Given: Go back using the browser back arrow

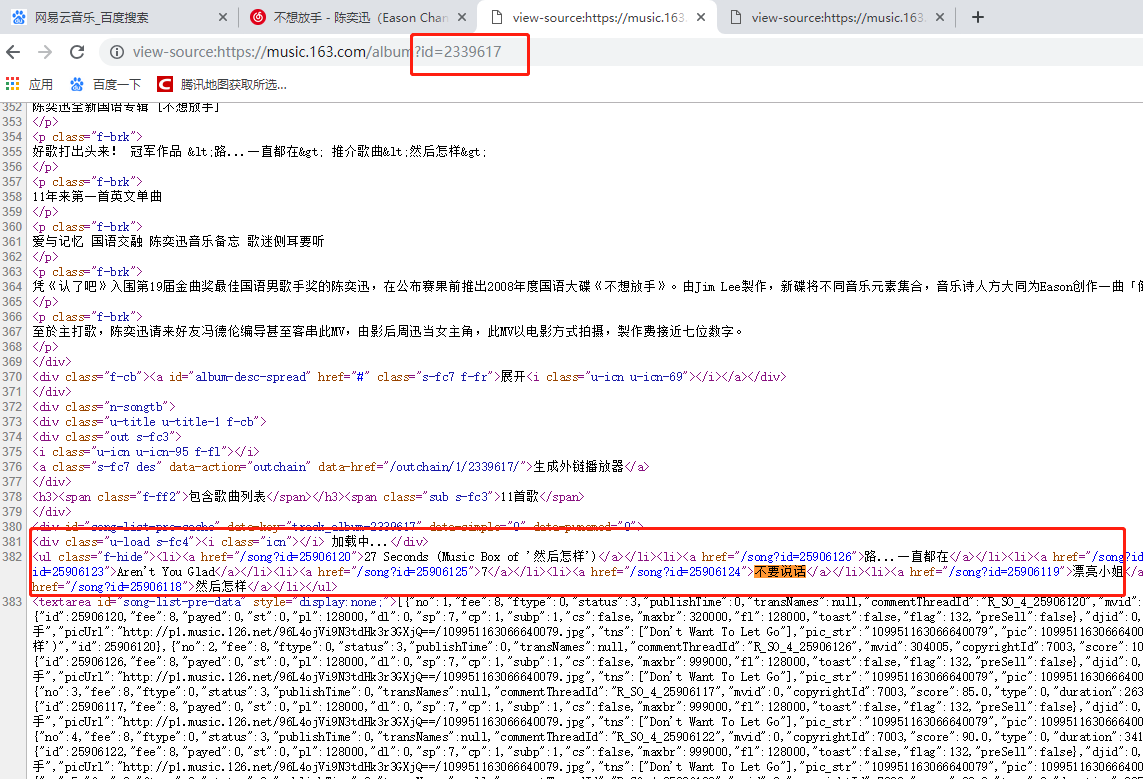Looking at the screenshot, I should [13, 52].
